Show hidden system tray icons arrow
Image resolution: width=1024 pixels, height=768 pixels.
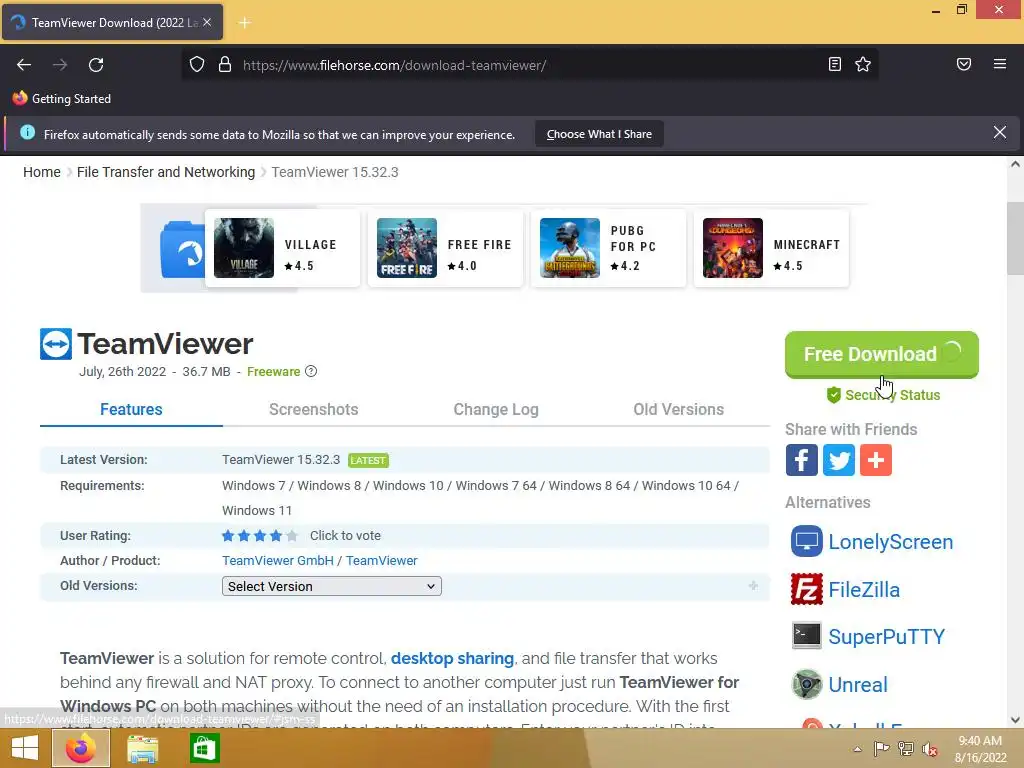857,749
